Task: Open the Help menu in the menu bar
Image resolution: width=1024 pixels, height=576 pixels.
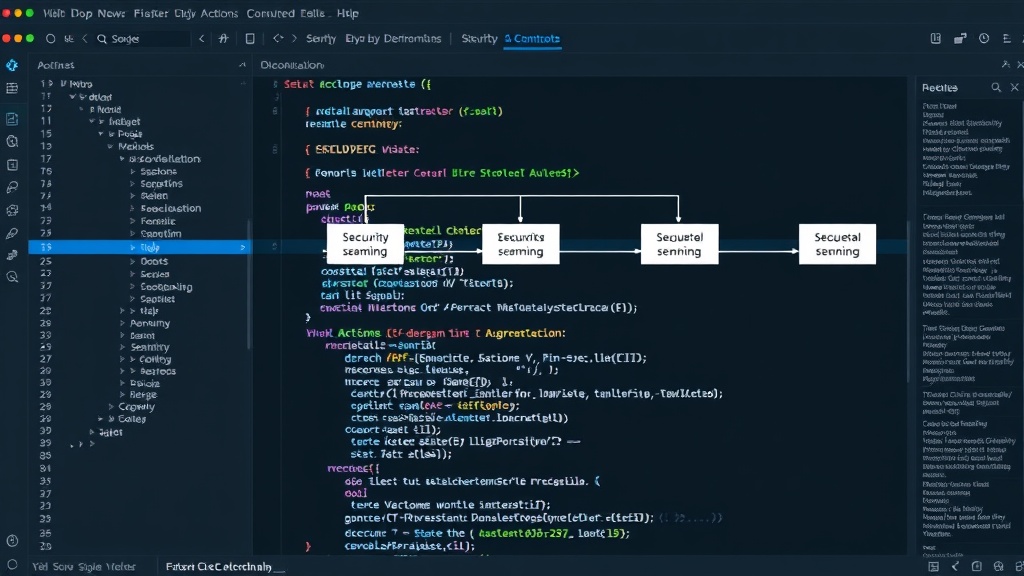Action: click(347, 13)
